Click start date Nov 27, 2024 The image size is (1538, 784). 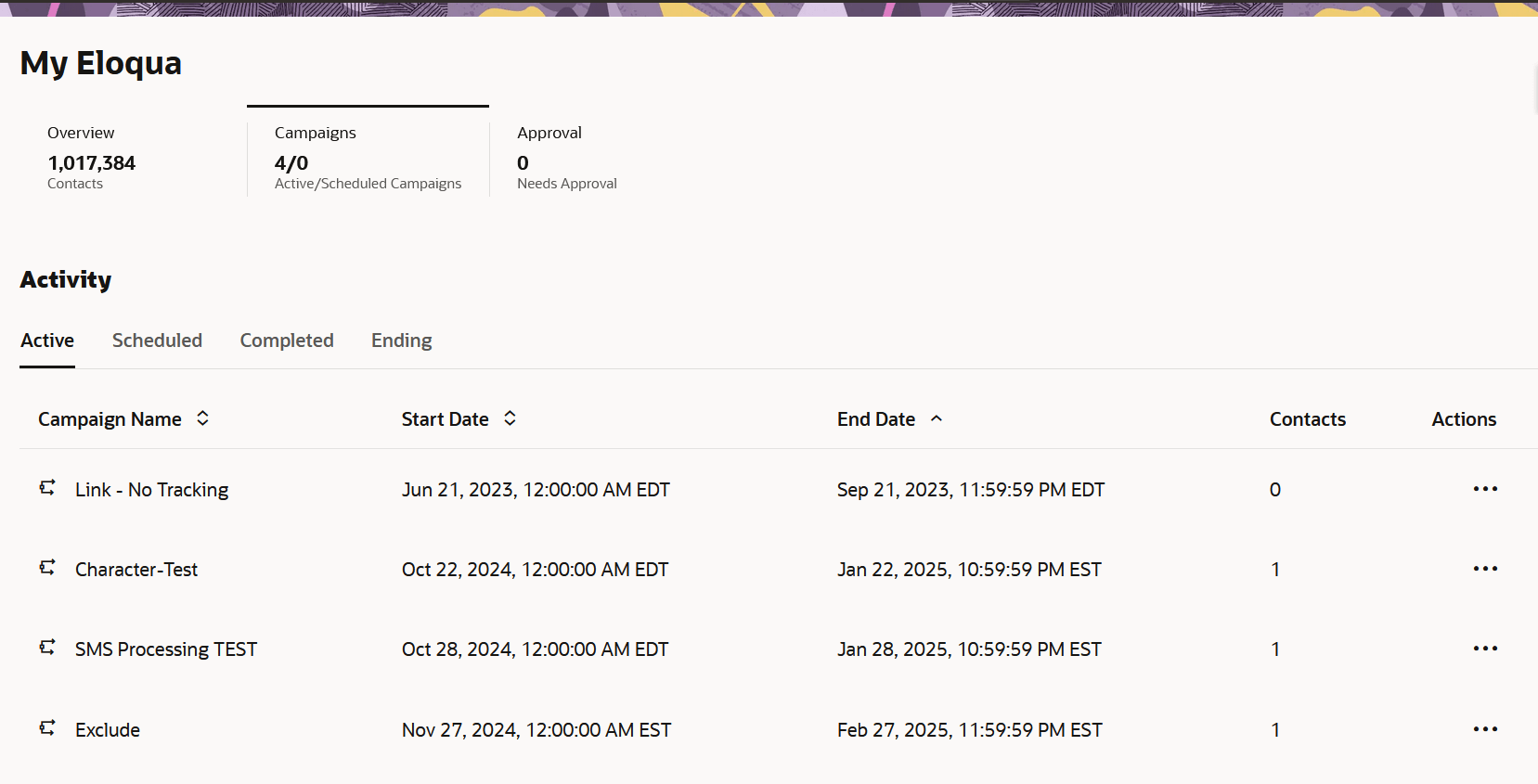(x=536, y=730)
